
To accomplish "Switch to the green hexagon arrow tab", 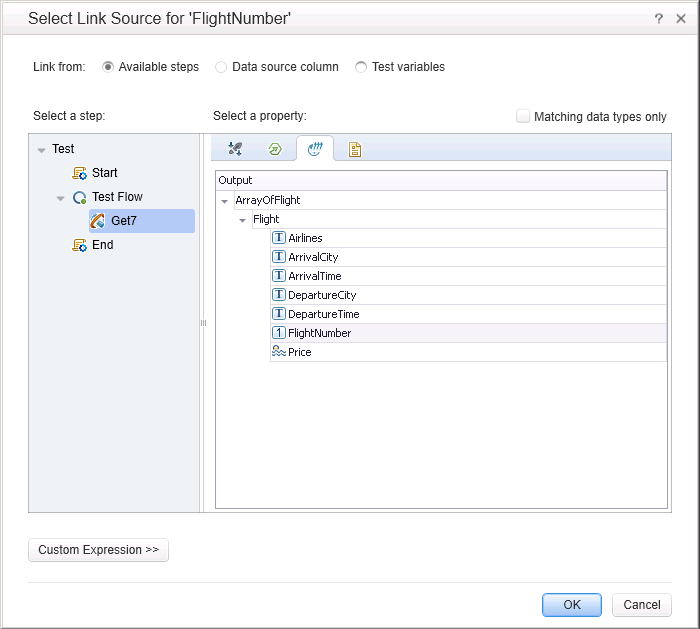I will 274,149.
